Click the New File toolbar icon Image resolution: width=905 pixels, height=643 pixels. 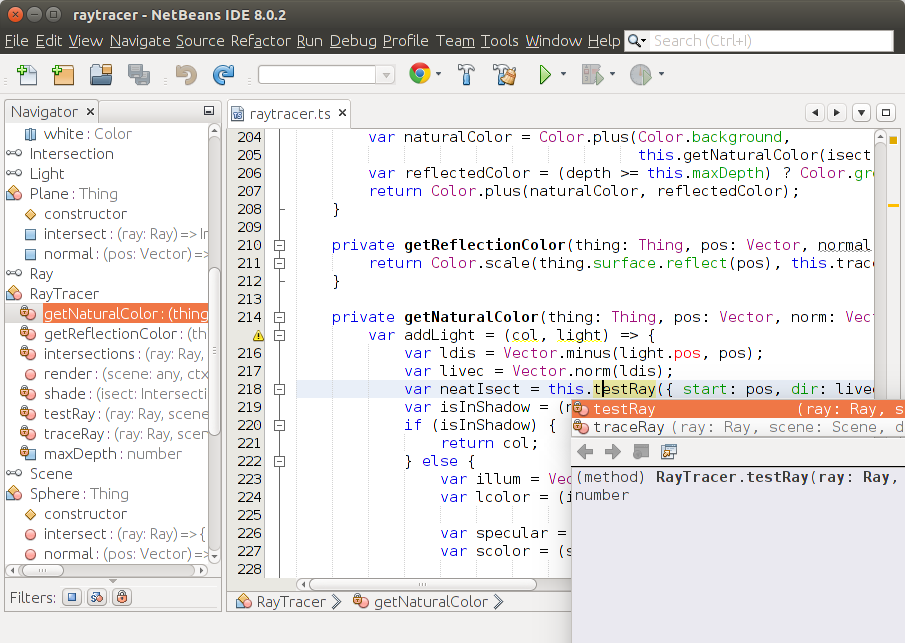[x=27, y=74]
